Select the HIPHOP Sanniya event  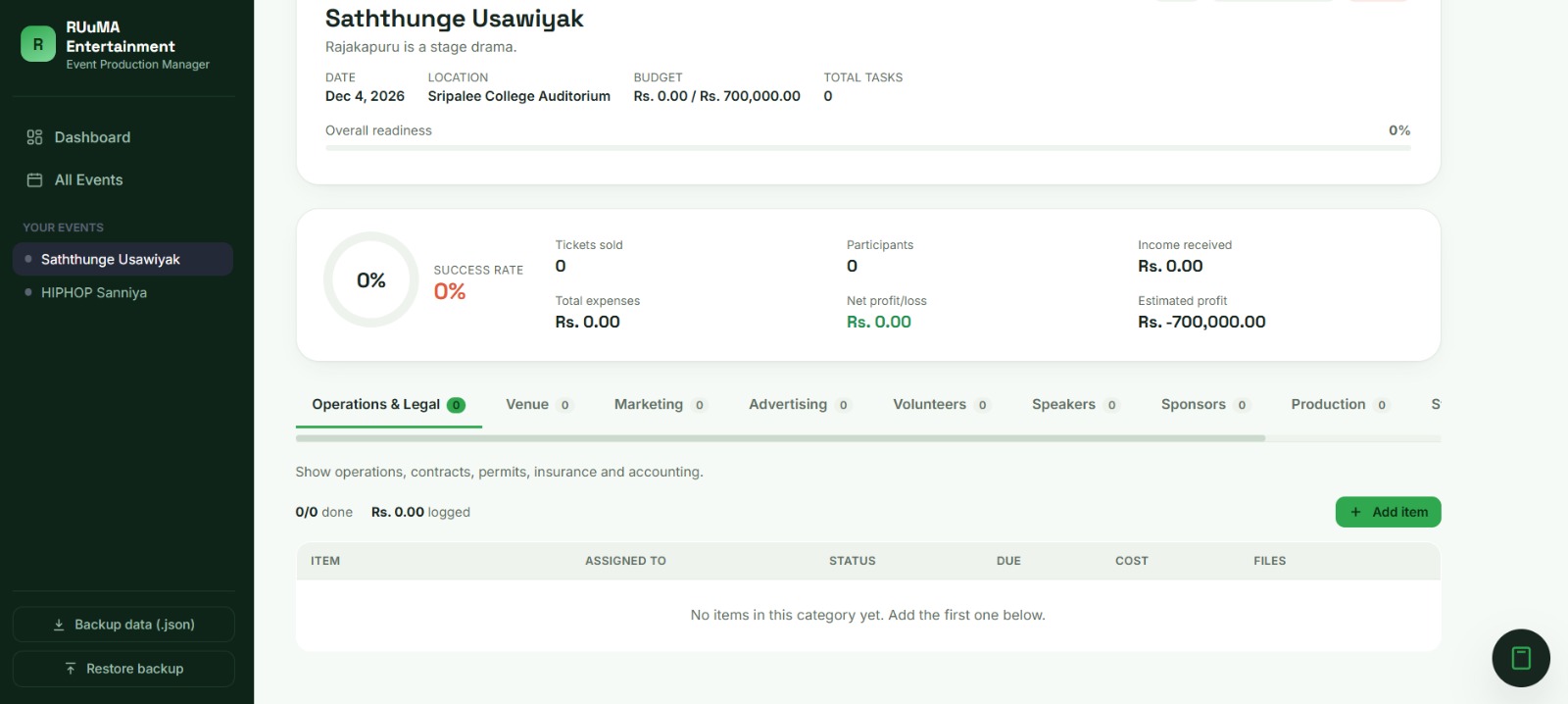pos(123,292)
